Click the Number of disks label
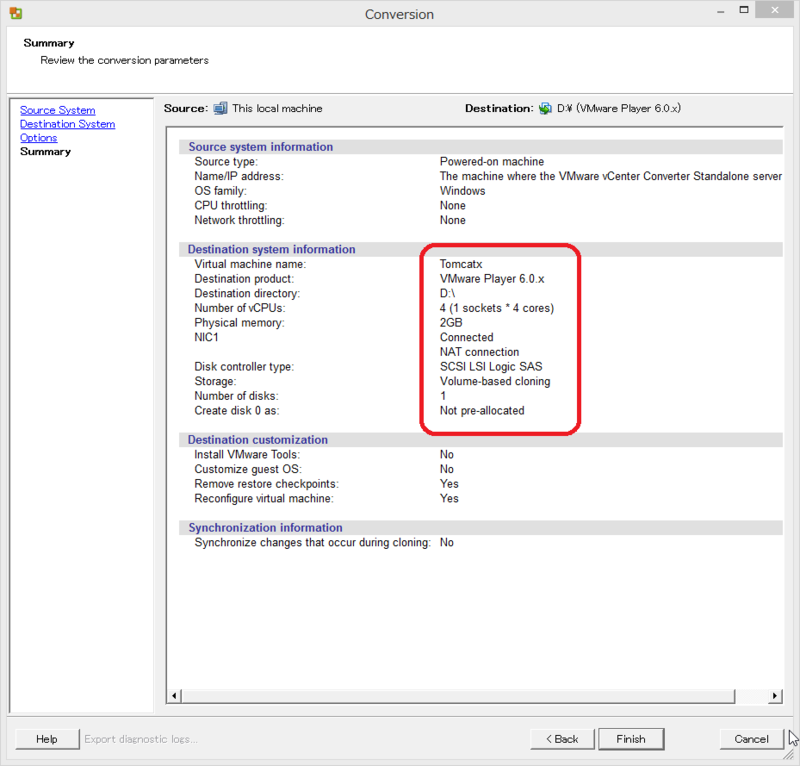The width and height of the screenshot is (800, 766). click(x=236, y=396)
